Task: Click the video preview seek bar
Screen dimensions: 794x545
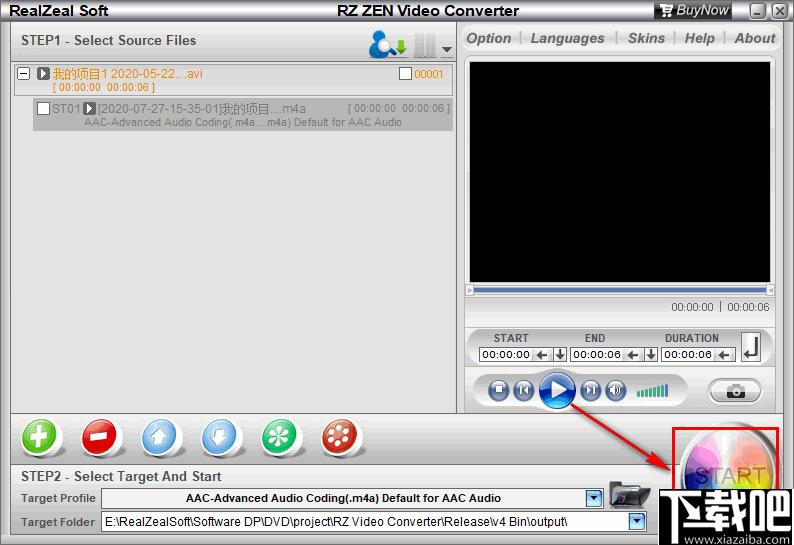Action: click(x=620, y=290)
